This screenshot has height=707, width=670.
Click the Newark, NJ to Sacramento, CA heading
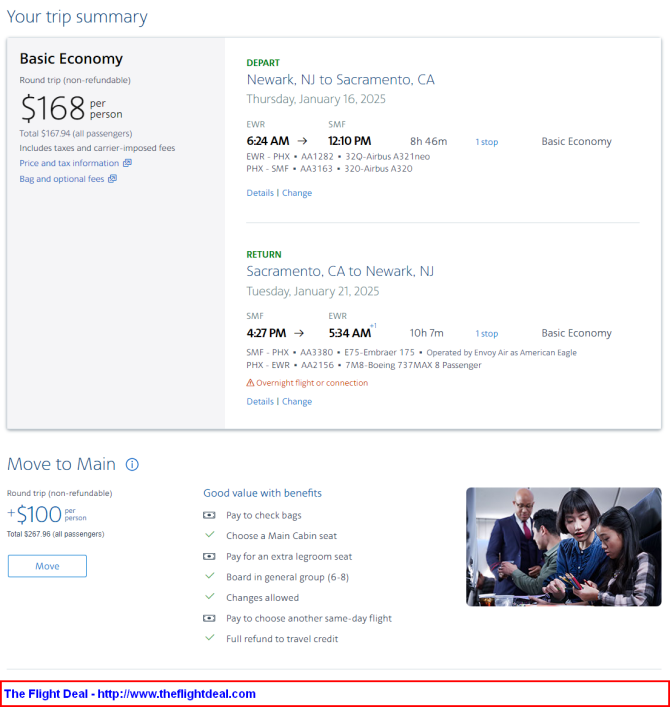click(x=340, y=80)
